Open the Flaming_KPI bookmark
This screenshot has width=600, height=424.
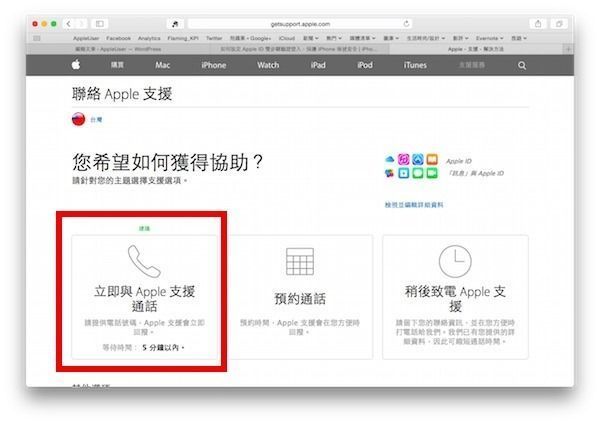click(x=183, y=38)
